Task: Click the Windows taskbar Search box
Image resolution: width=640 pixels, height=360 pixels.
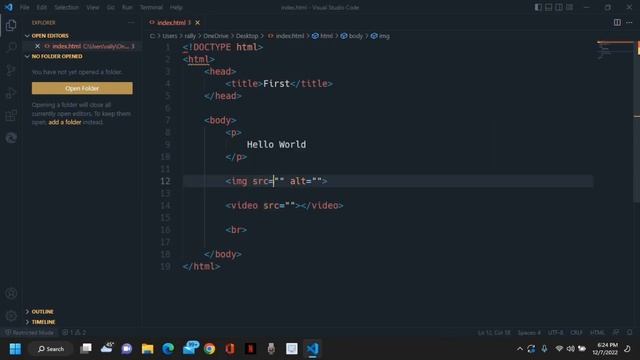Action: (51, 349)
